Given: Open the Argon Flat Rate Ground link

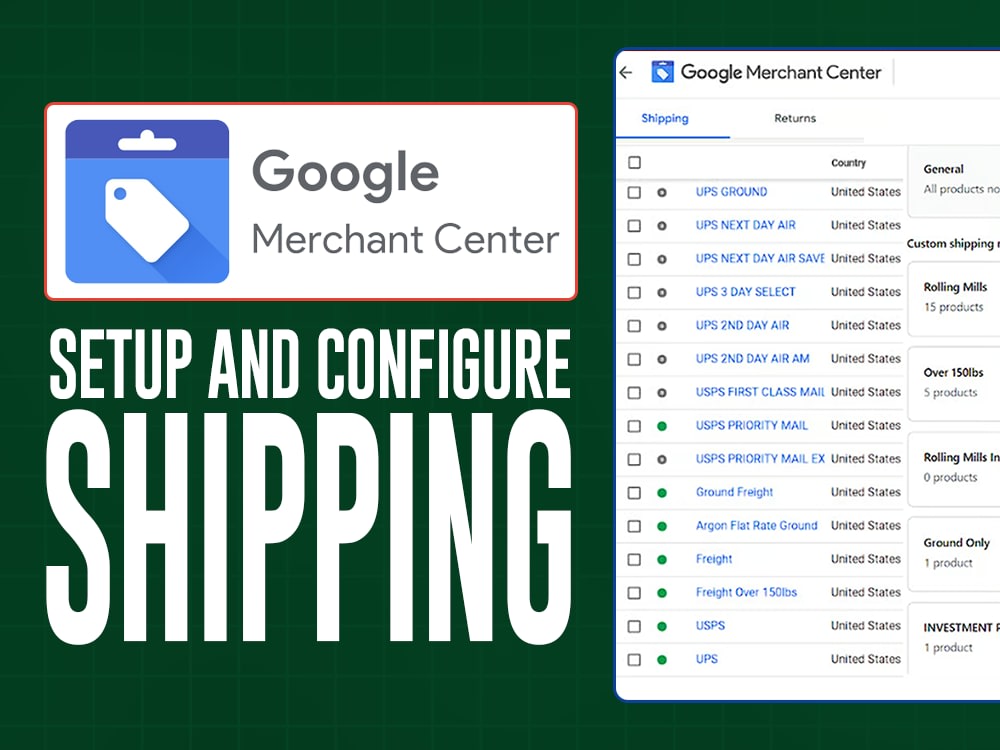Looking at the screenshot, I should (x=756, y=526).
